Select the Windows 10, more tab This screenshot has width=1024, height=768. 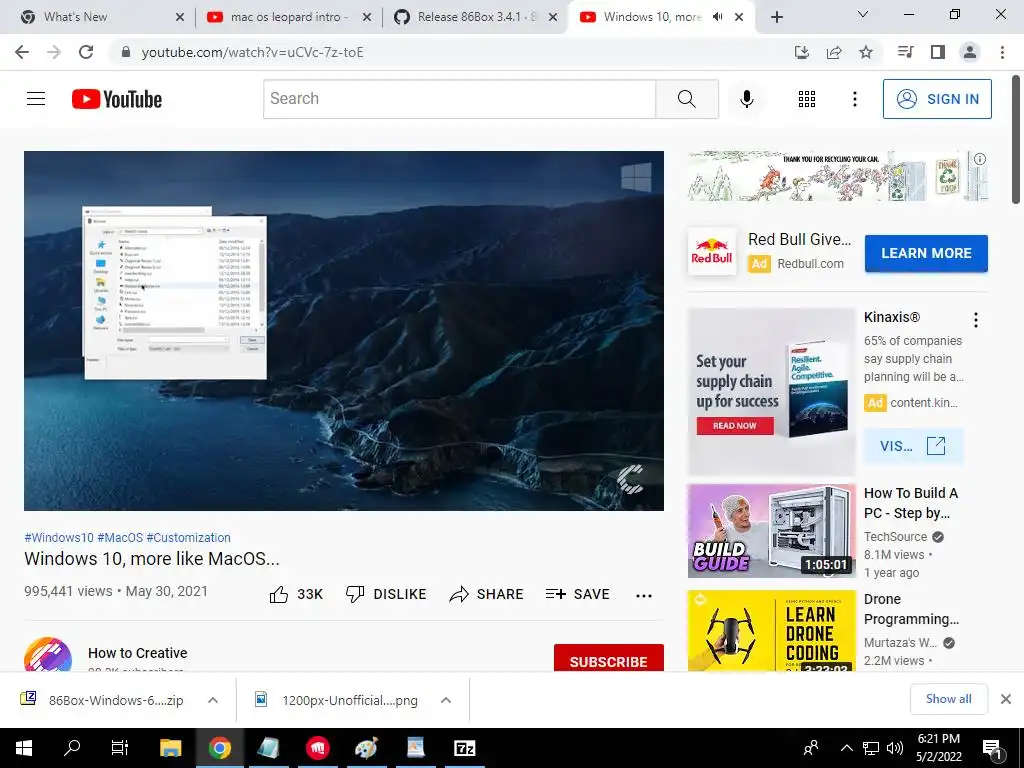653,17
